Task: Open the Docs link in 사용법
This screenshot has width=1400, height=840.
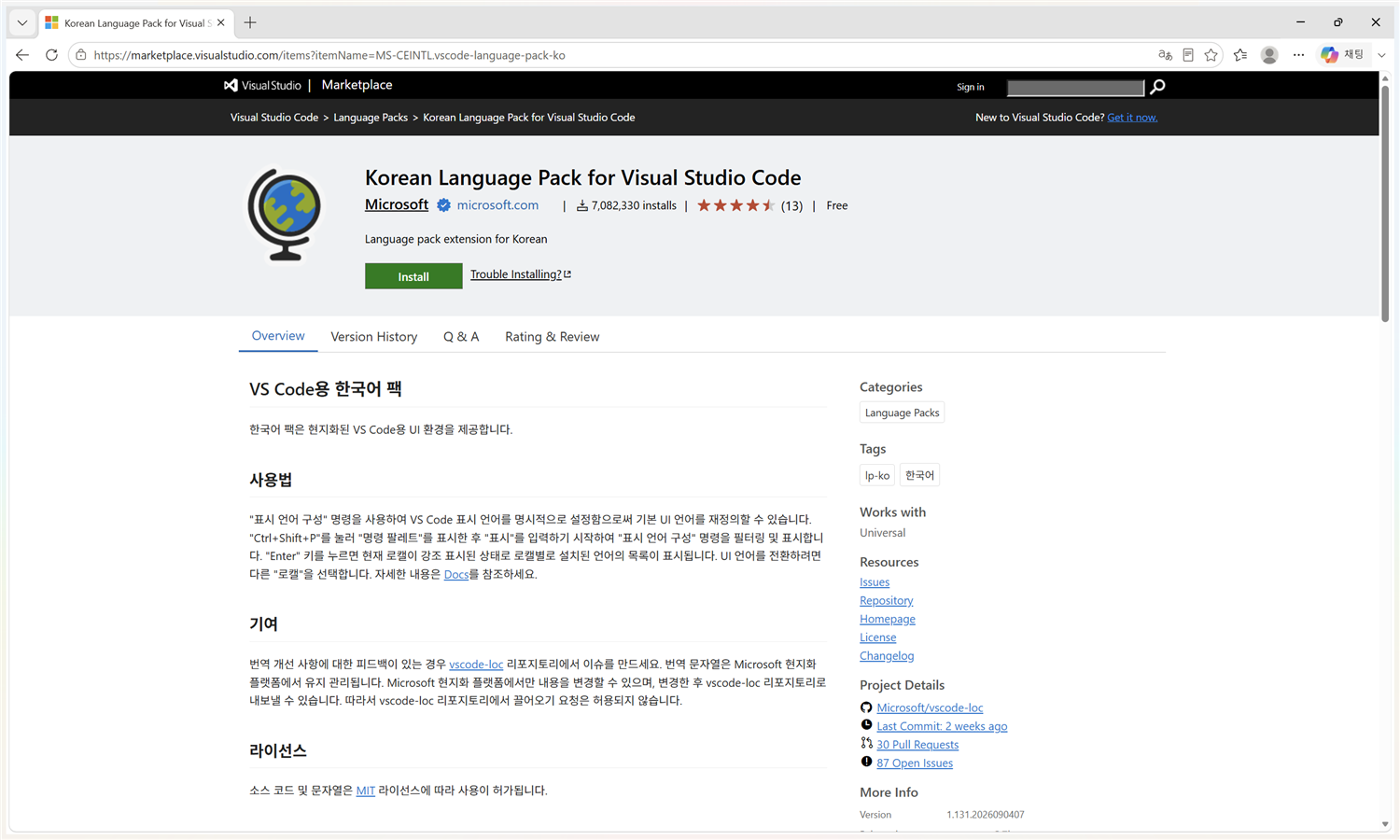Action: [456, 574]
